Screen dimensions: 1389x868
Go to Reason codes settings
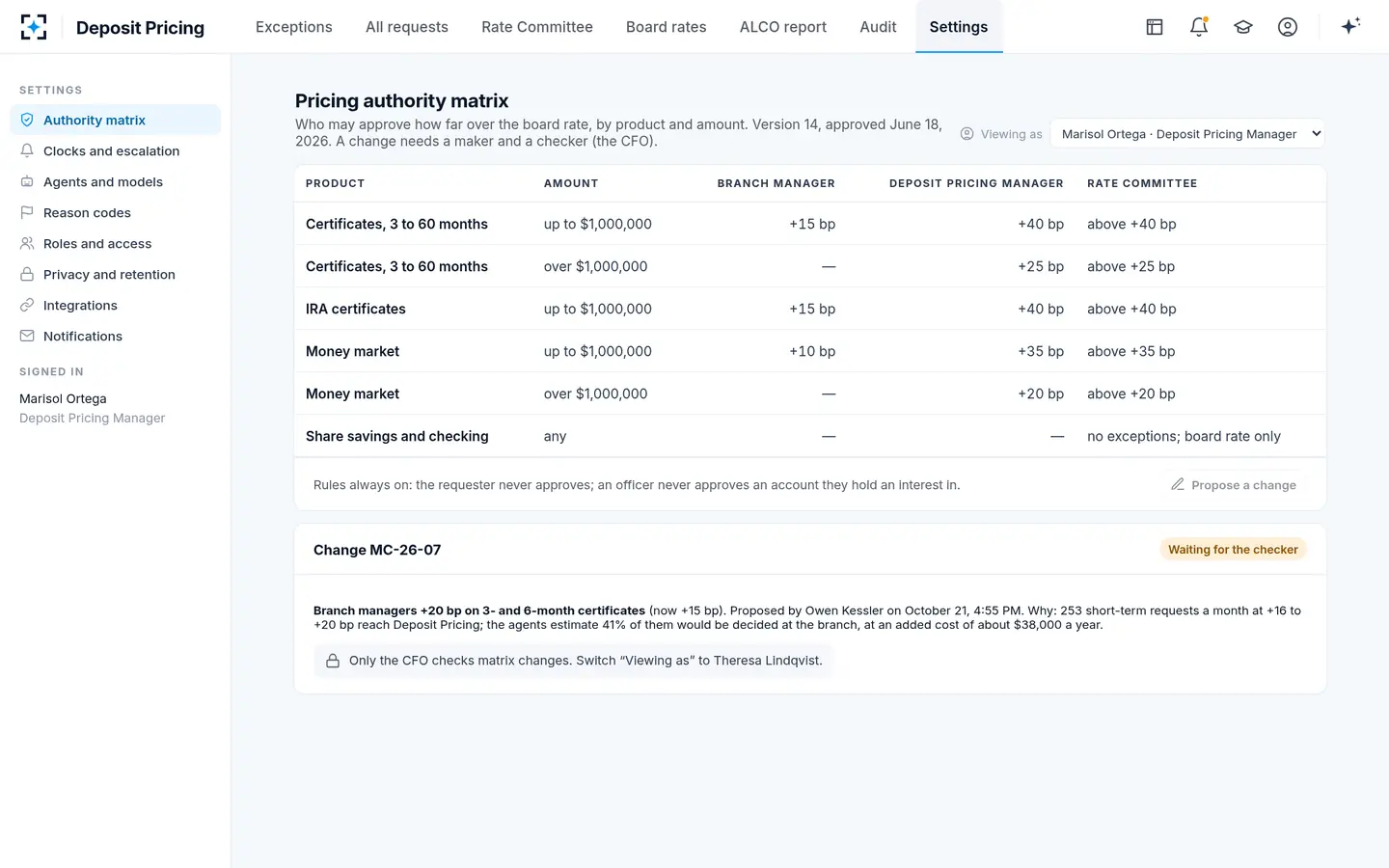(115, 213)
